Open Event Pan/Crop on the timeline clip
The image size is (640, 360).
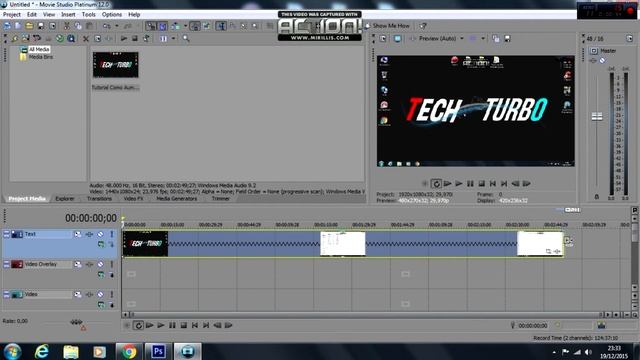coord(548,251)
